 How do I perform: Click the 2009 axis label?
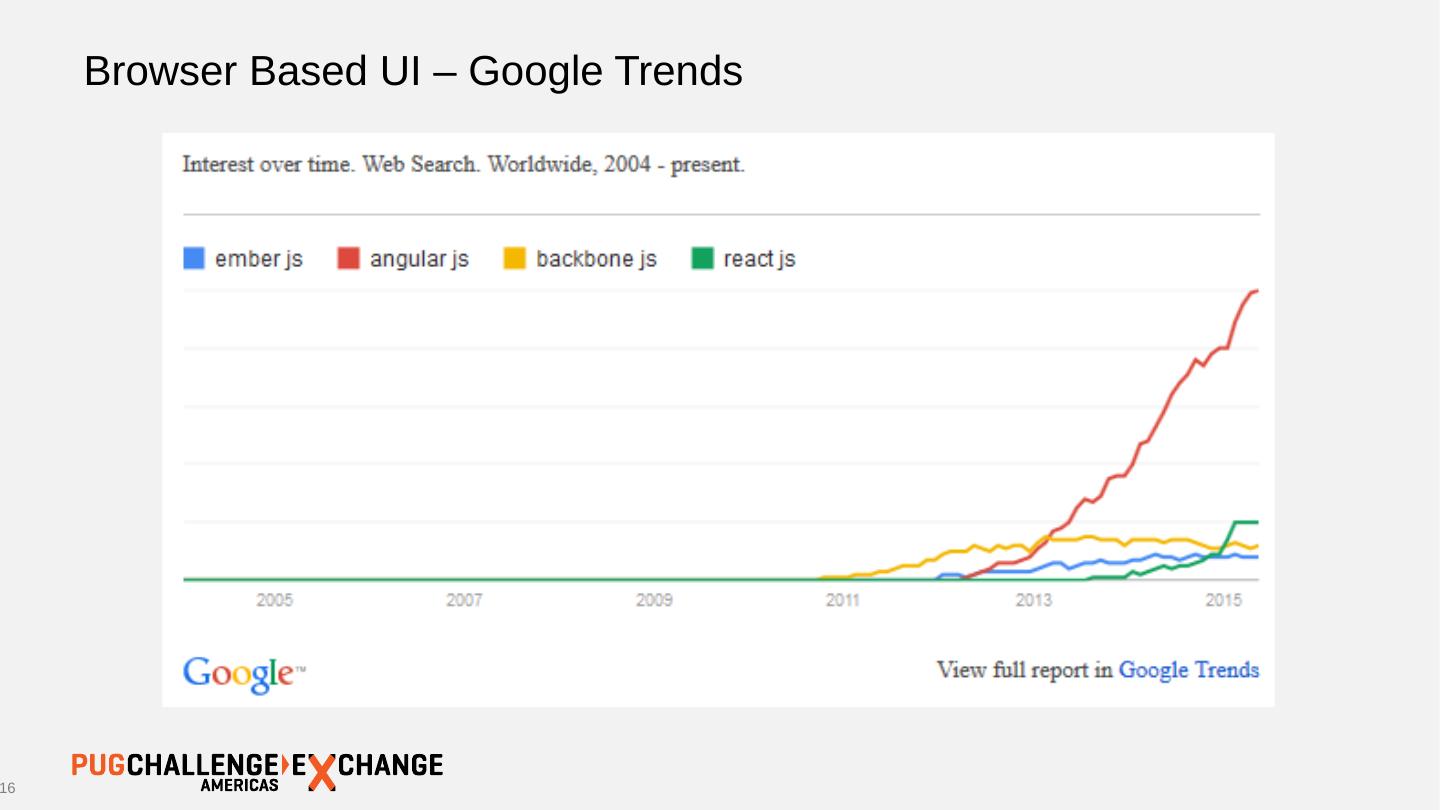pos(654,601)
